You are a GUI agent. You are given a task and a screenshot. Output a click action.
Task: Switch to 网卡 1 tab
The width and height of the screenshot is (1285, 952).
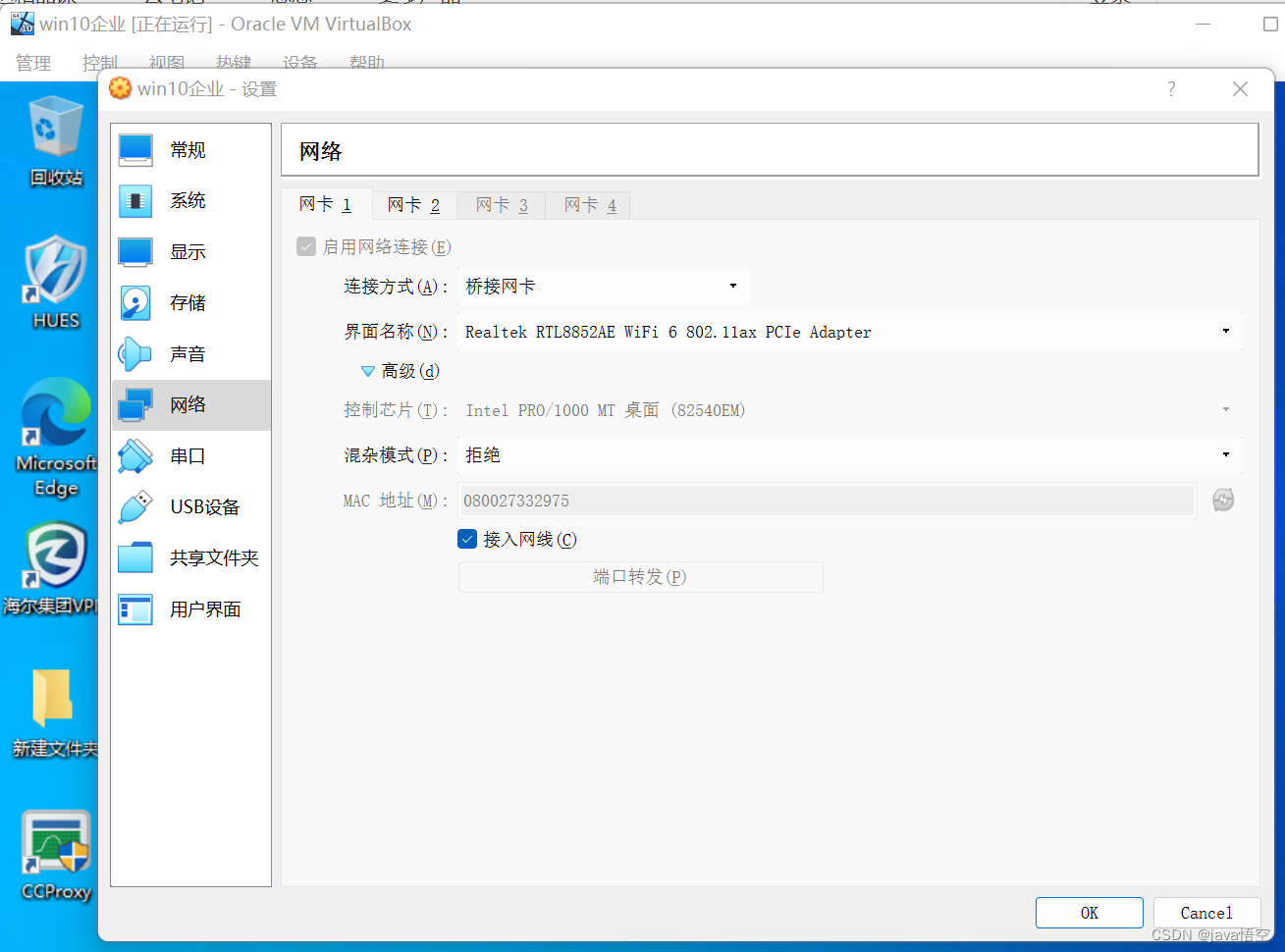click(x=326, y=204)
